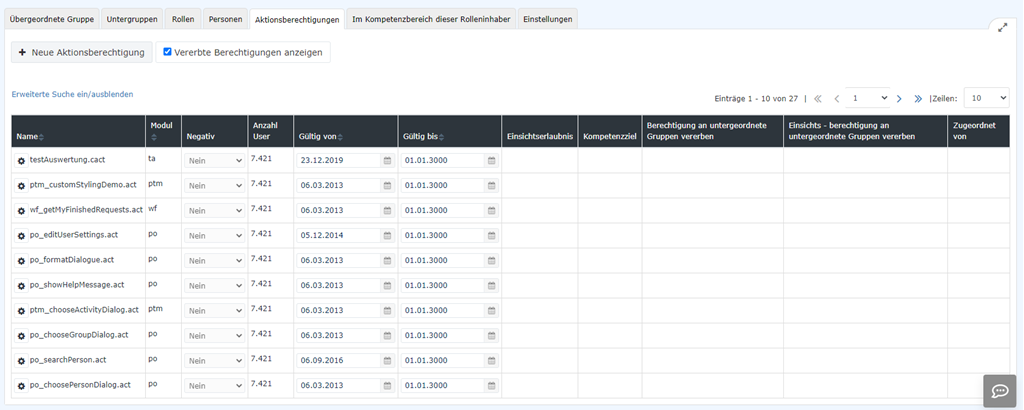Switch to the Personen tab

225,19
